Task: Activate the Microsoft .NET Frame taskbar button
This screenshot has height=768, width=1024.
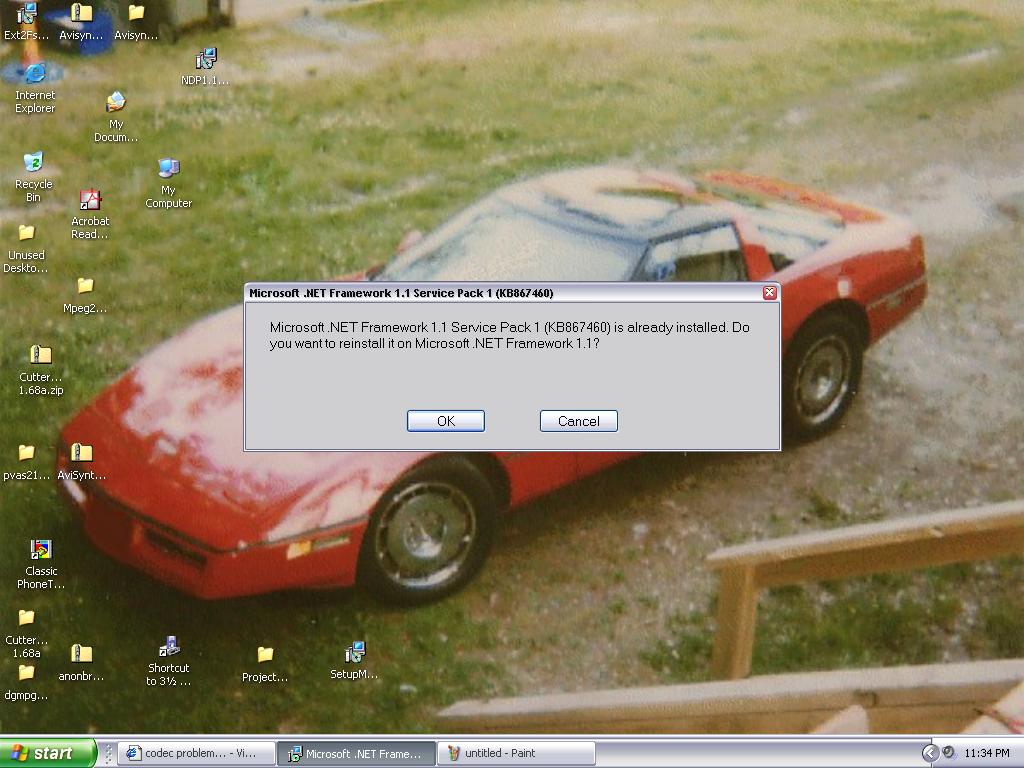Action: (x=357, y=753)
